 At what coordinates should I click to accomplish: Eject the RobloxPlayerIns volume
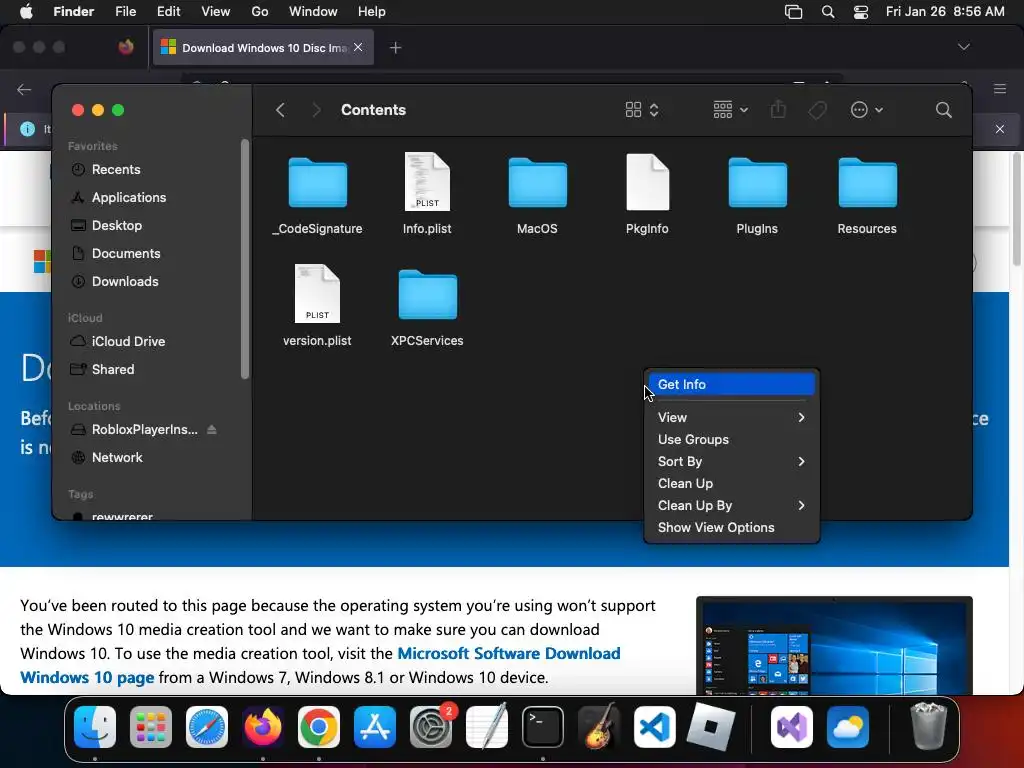click(212, 429)
